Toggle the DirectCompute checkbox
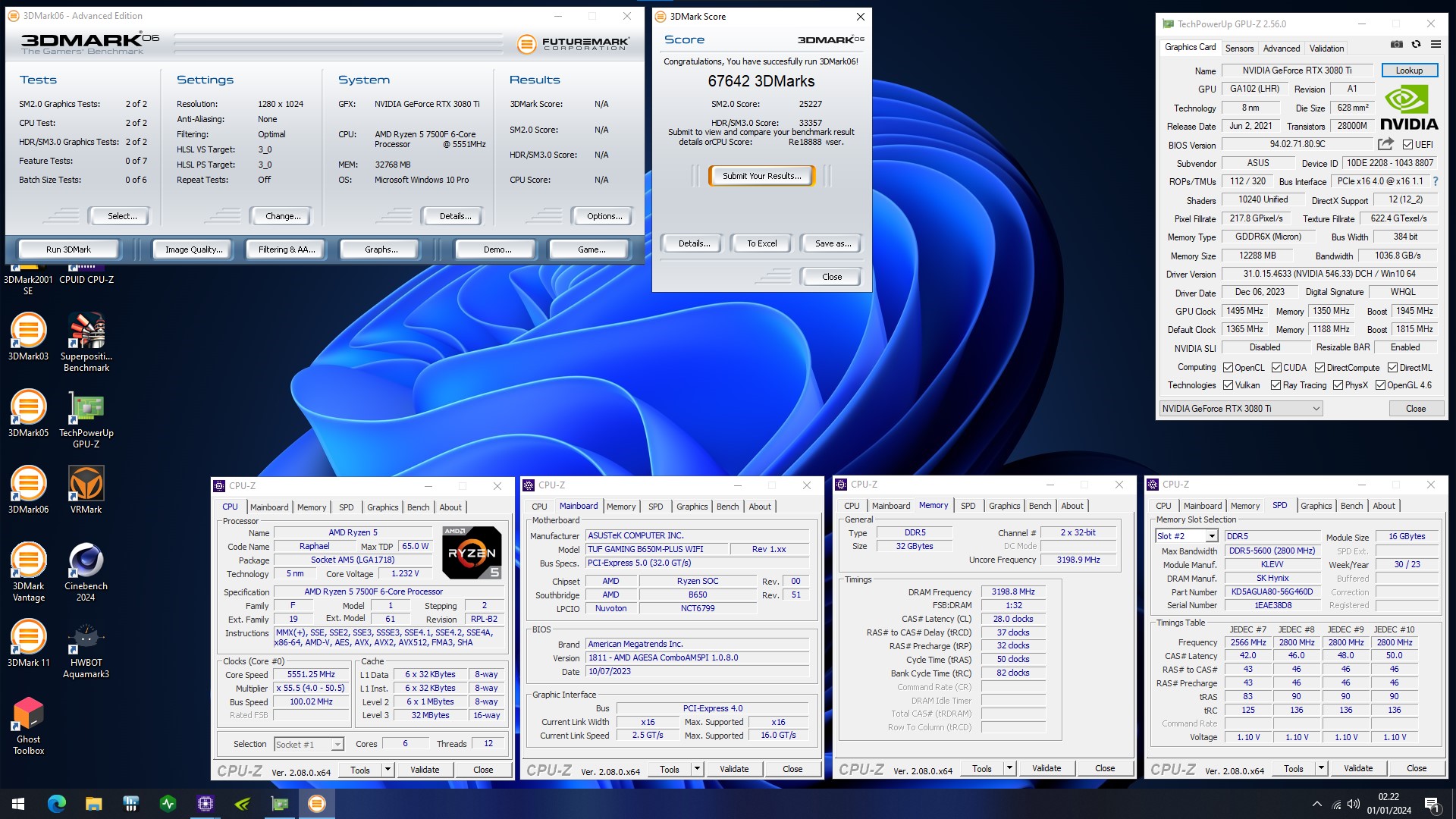 click(1319, 368)
